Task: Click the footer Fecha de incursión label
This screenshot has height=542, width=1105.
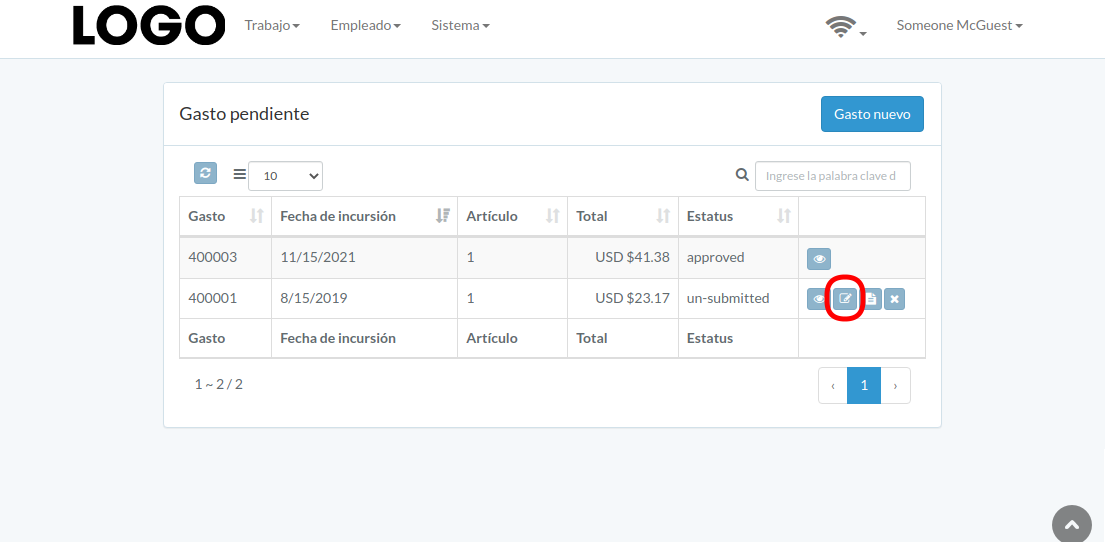Action: click(338, 338)
